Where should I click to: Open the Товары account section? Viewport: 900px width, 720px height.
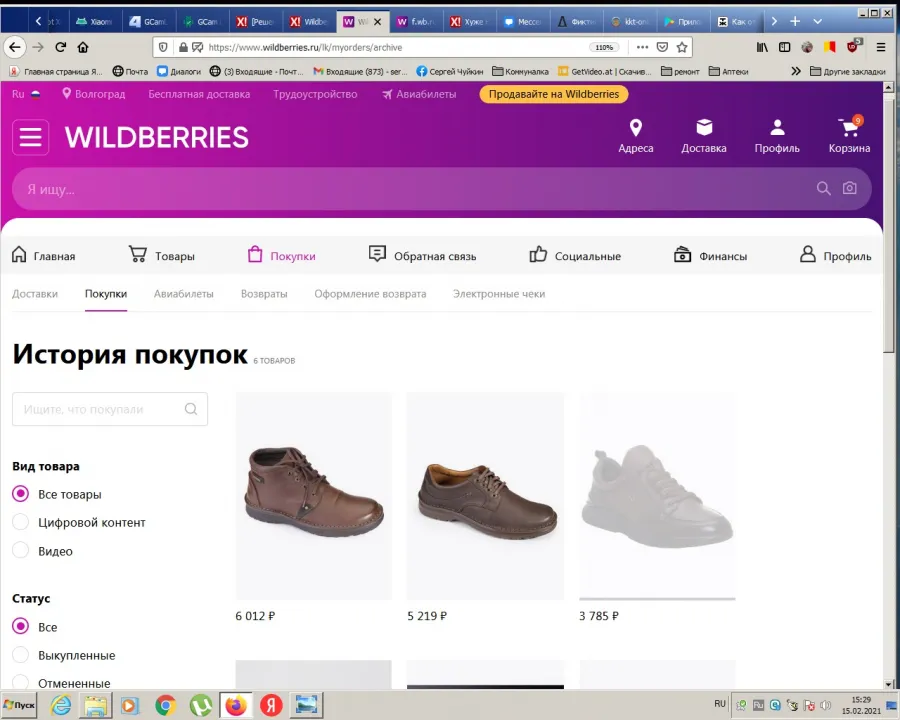(162, 255)
